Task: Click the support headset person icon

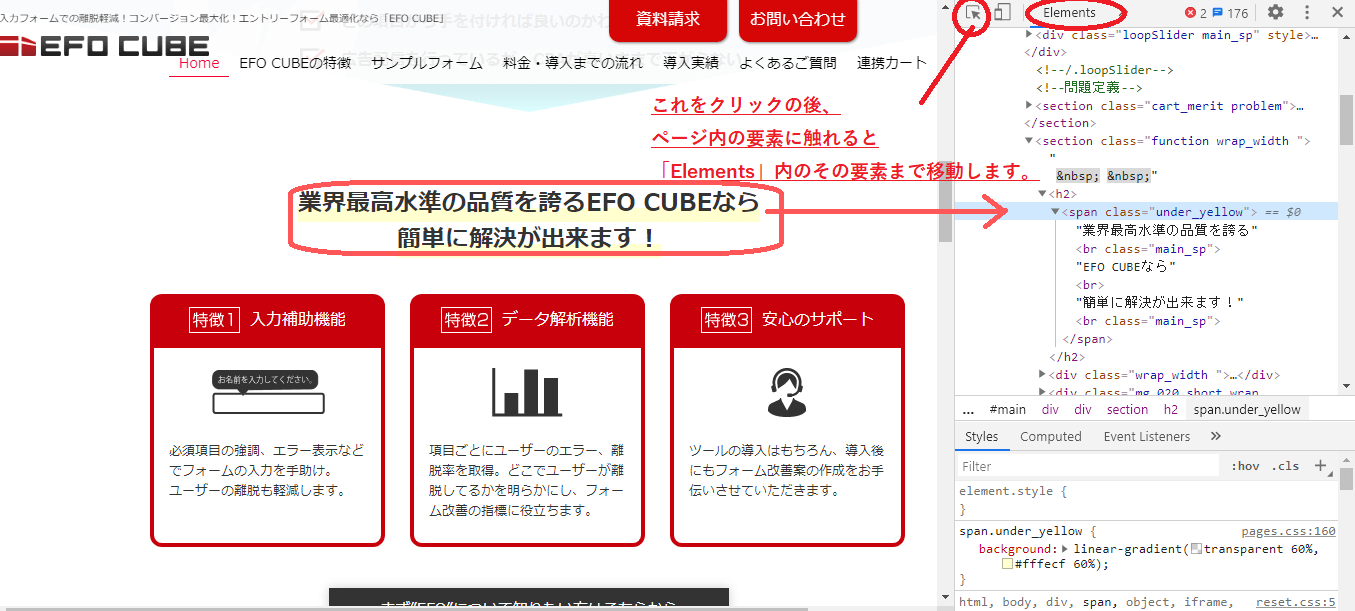Action: coord(787,392)
